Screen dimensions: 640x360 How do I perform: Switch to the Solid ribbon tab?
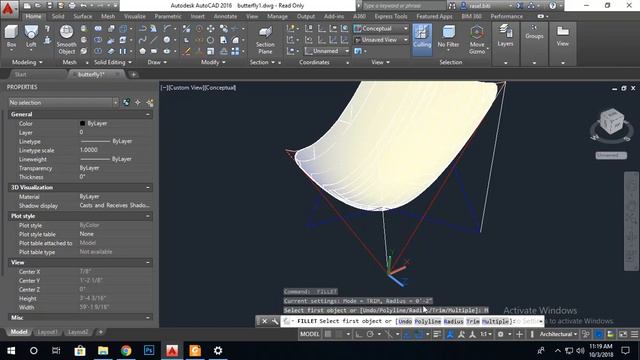click(x=58, y=16)
